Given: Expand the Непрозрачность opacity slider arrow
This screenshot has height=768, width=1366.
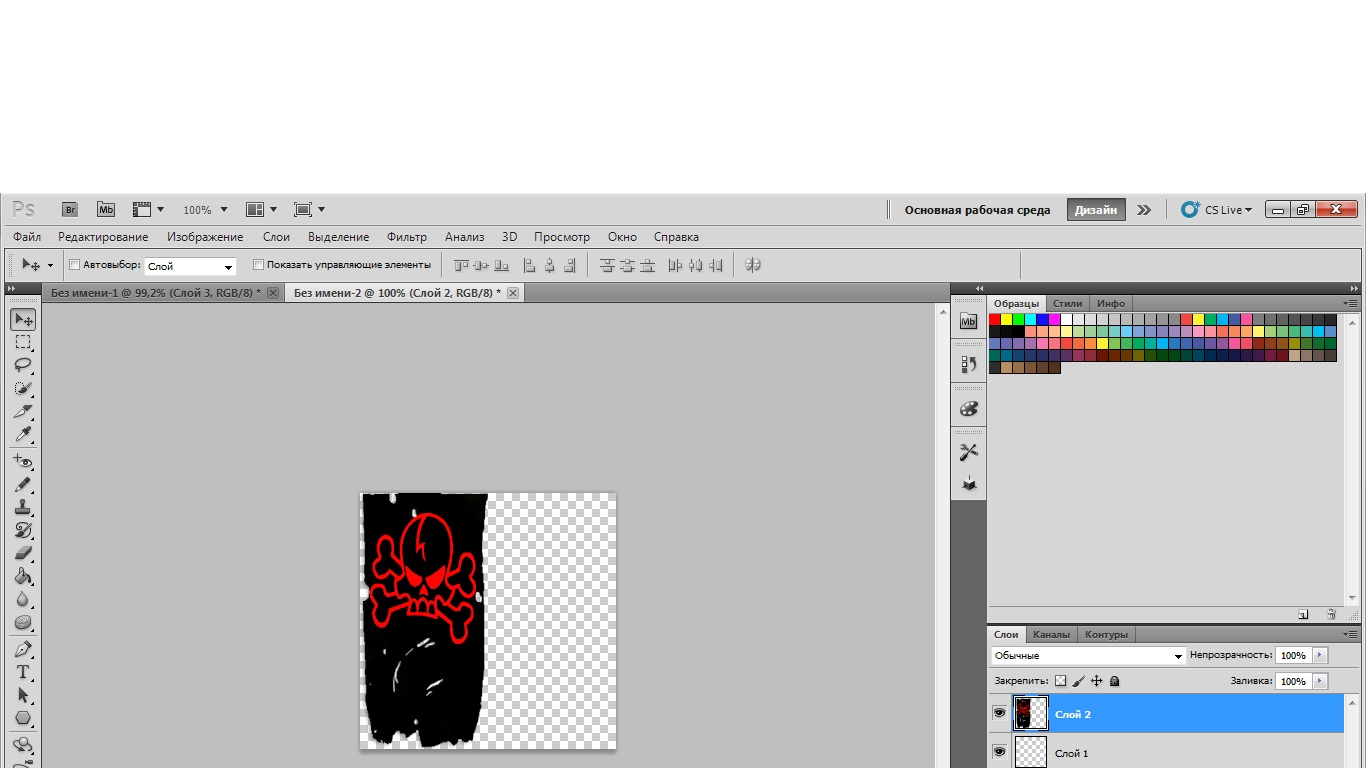Looking at the screenshot, I should click(1320, 655).
